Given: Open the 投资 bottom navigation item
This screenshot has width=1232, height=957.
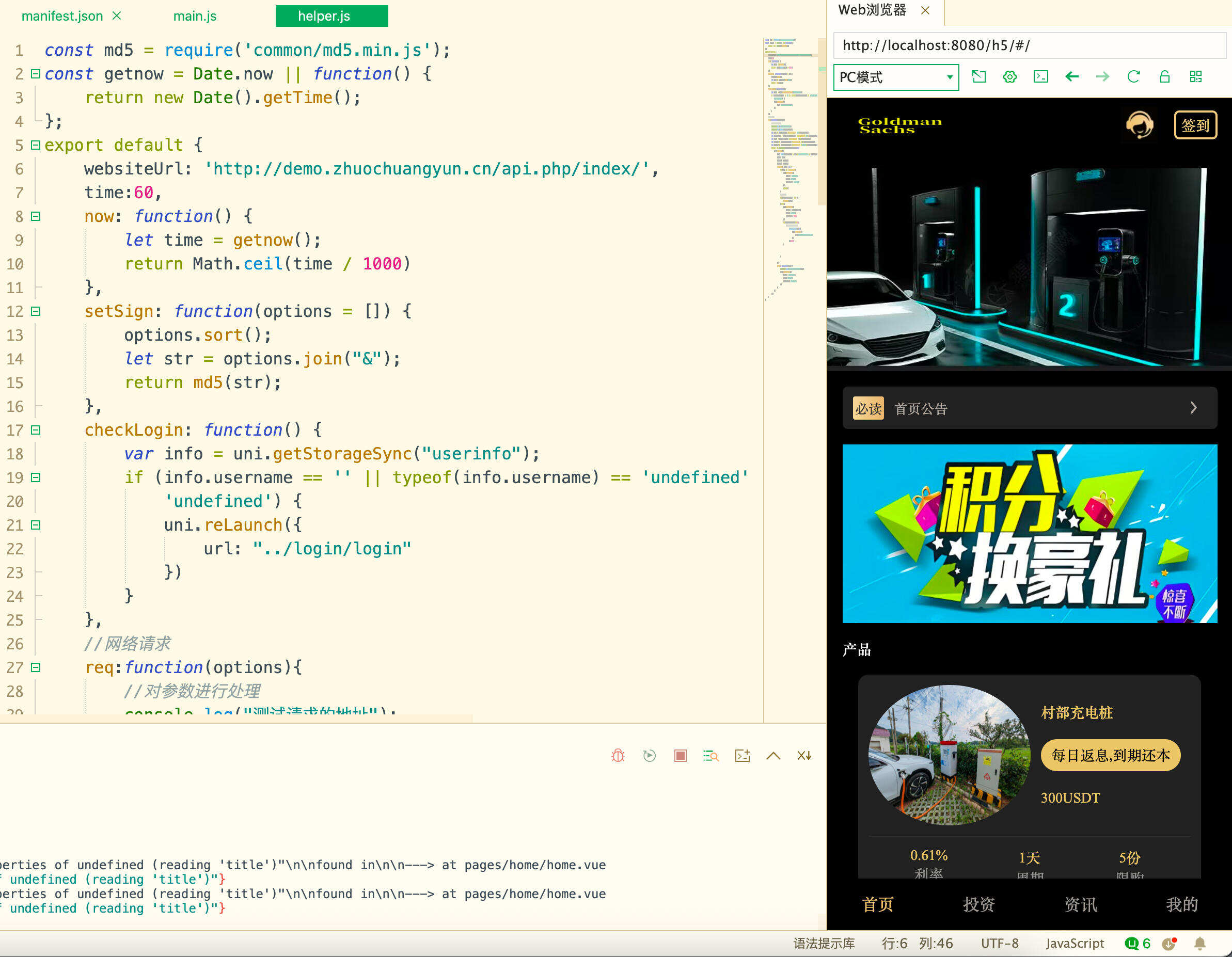Looking at the screenshot, I should (x=978, y=904).
